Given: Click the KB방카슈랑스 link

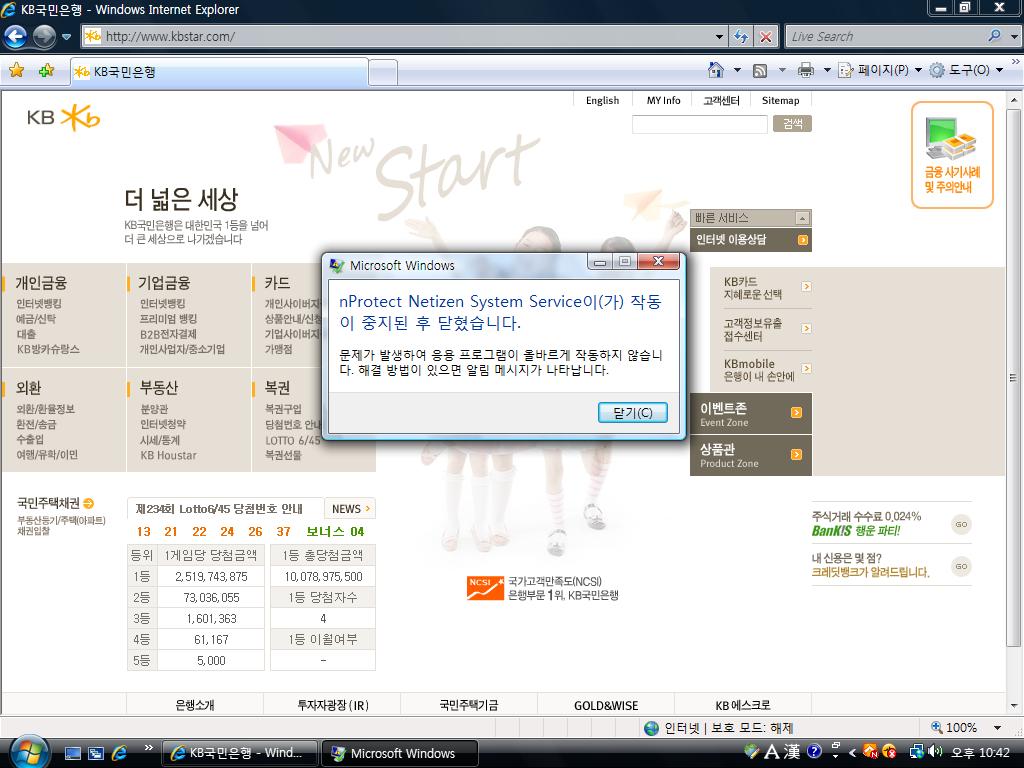Looking at the screenshot, I should tap(48, 349).
